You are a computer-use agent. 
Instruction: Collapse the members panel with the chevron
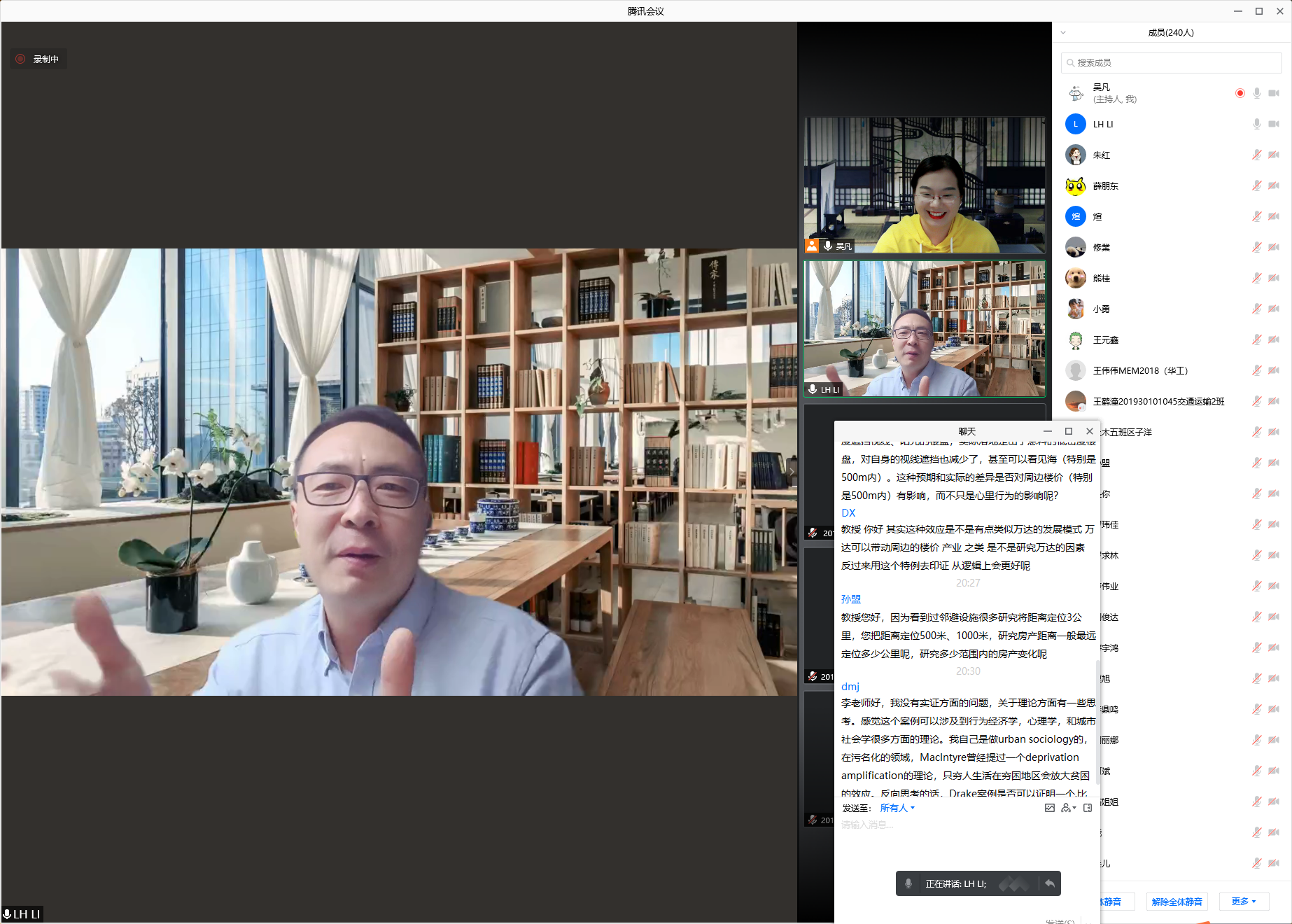pos(1063,32)
